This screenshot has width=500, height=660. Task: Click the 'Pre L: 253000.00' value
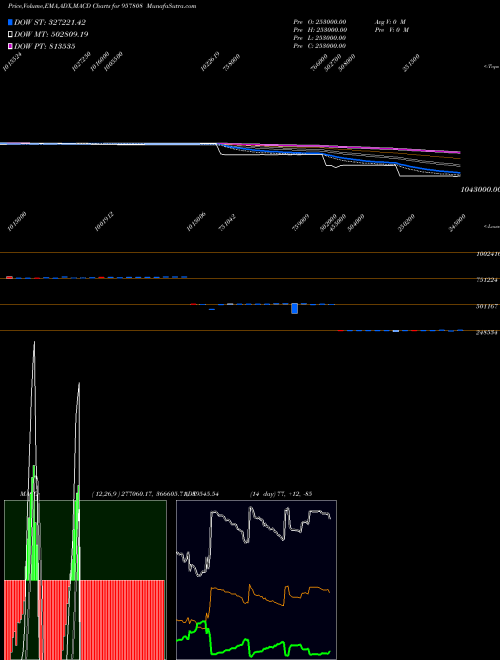point(320,37)
